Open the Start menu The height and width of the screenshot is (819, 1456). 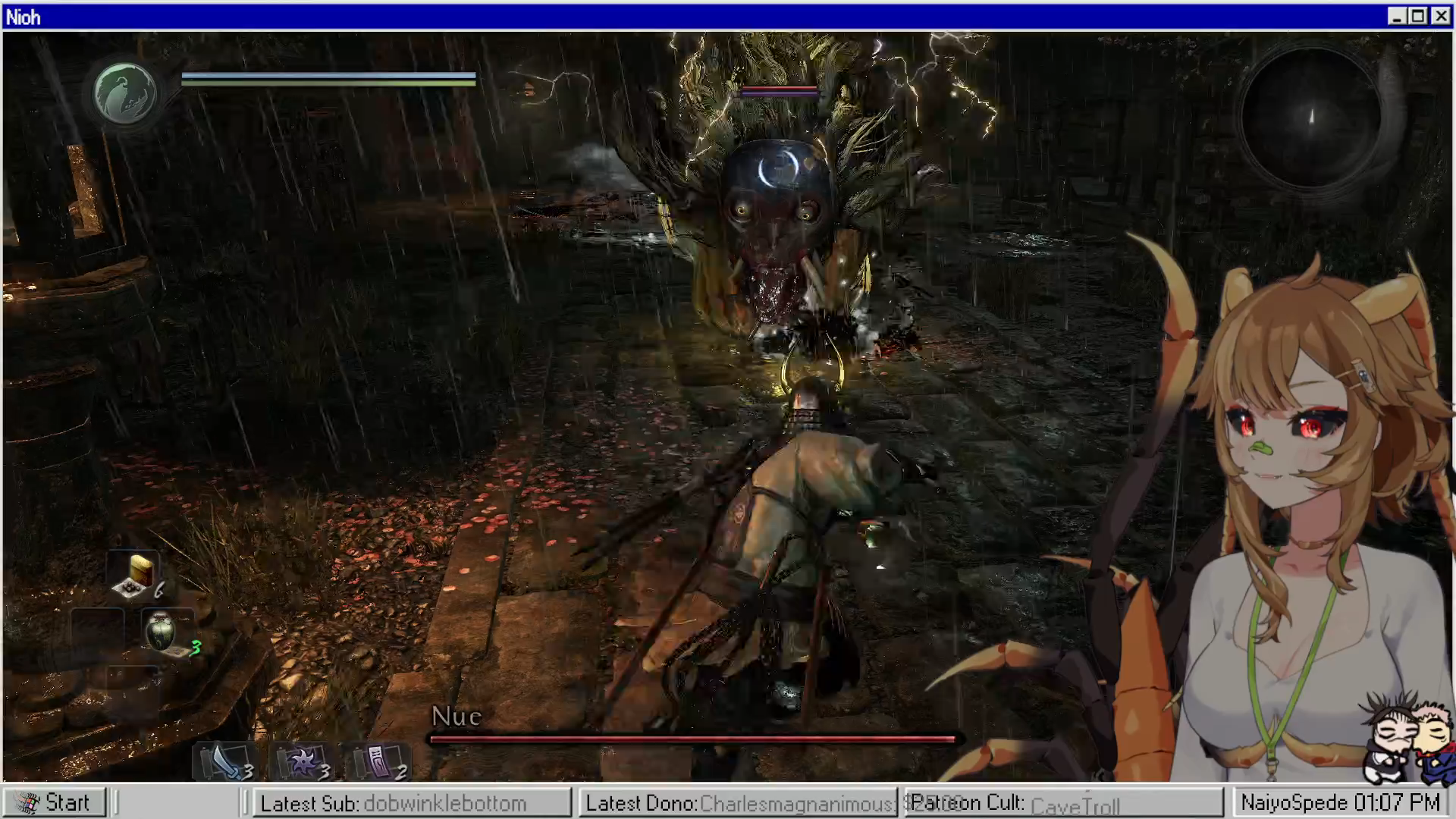tap(55, 802)
